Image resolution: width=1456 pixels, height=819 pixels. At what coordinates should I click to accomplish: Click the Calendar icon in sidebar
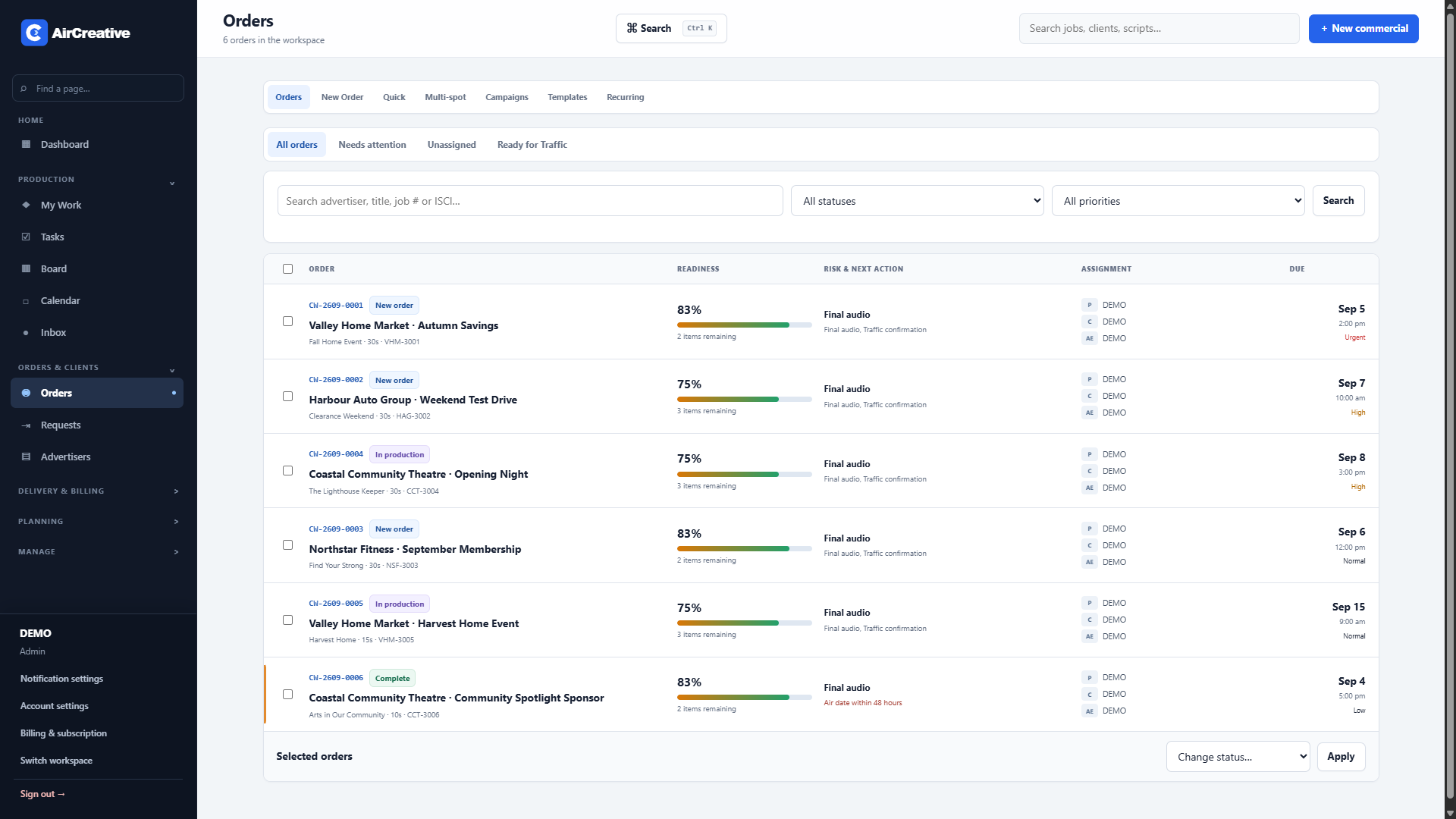tap(26, 300)
